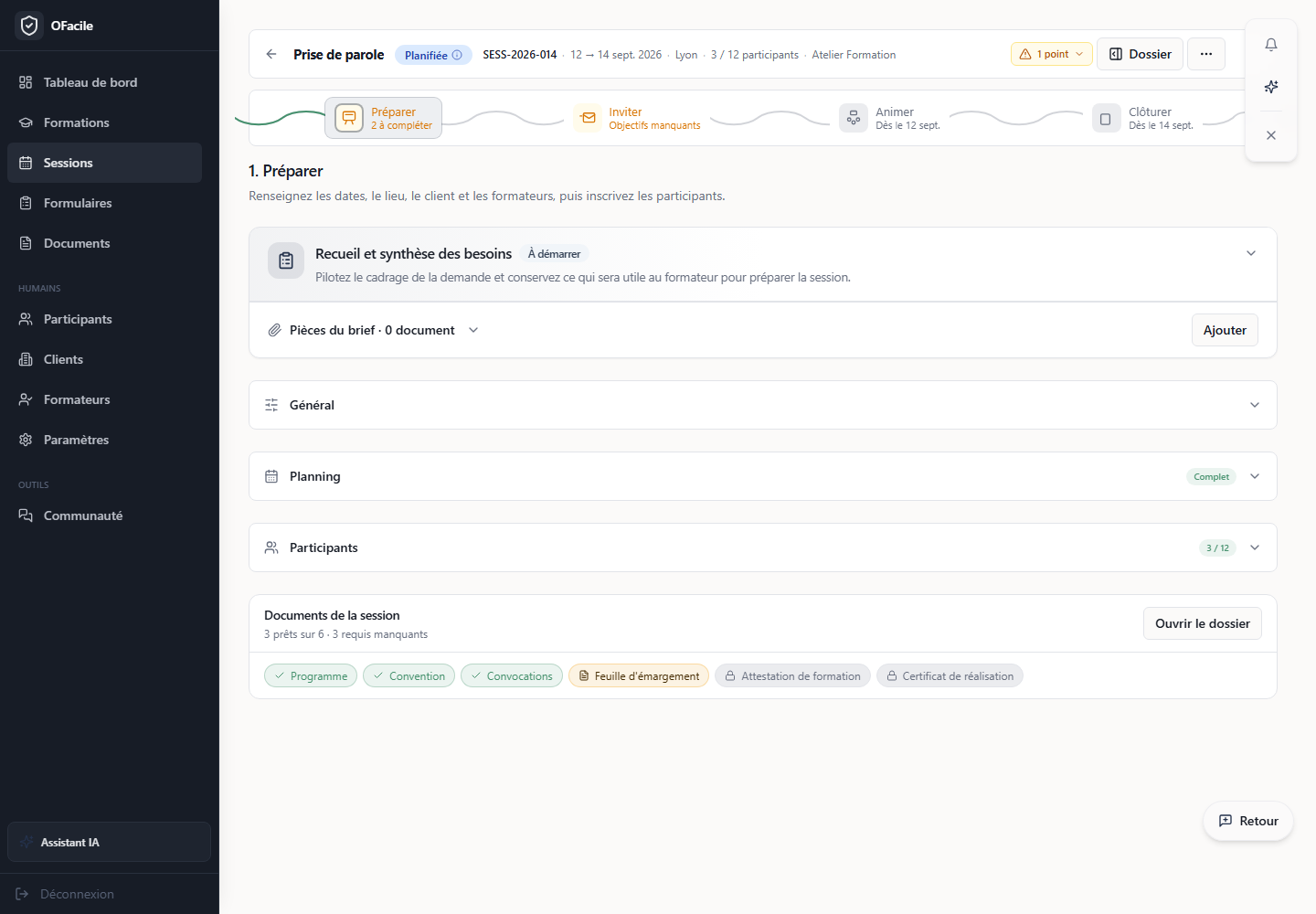The height and width of the screenshot is (914, 1316).
Task: Click the Complet status badge on Planning
Action: tap(1211, 476)
